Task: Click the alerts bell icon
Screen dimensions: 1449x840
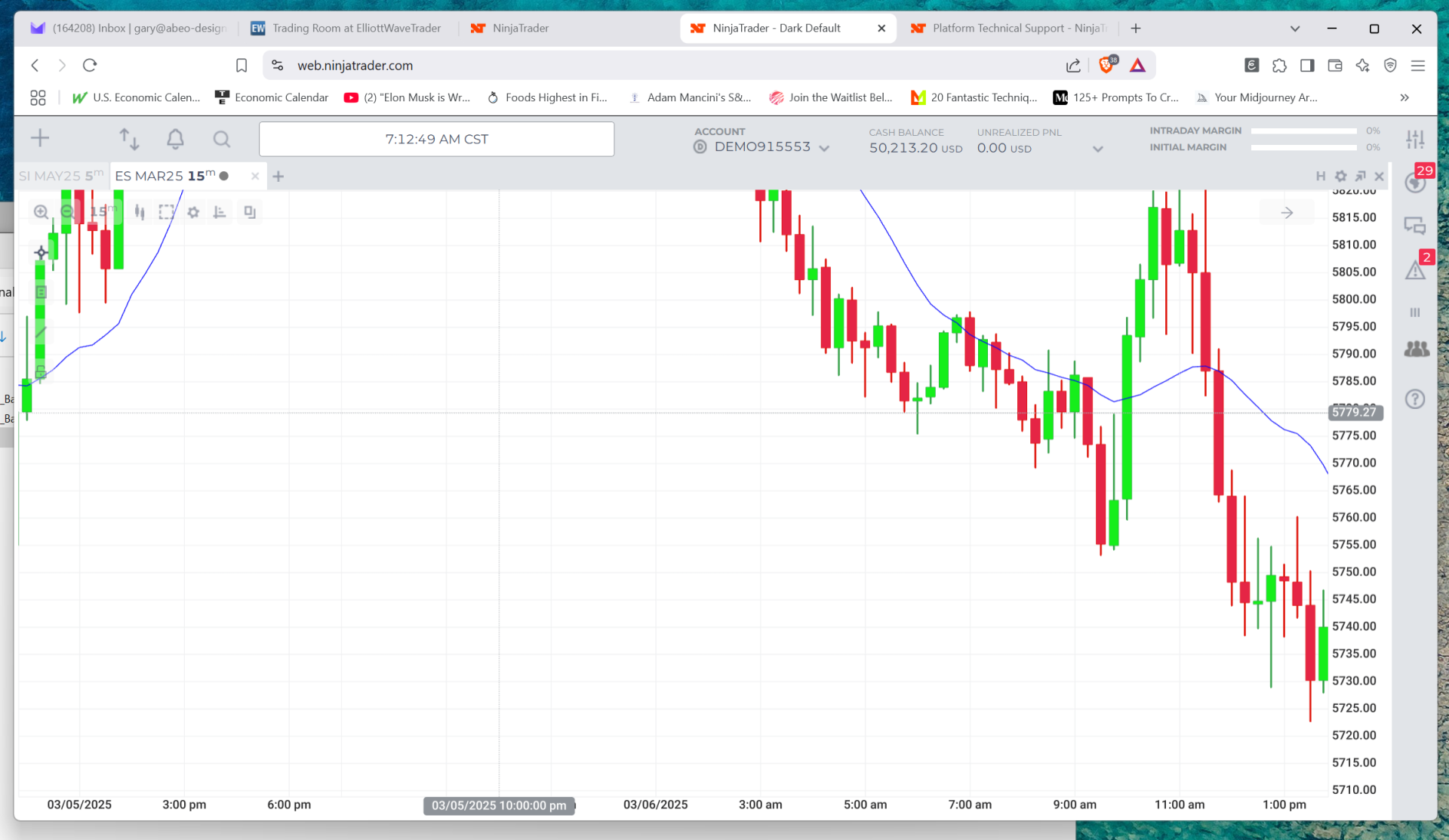Action: click(175, 139)
